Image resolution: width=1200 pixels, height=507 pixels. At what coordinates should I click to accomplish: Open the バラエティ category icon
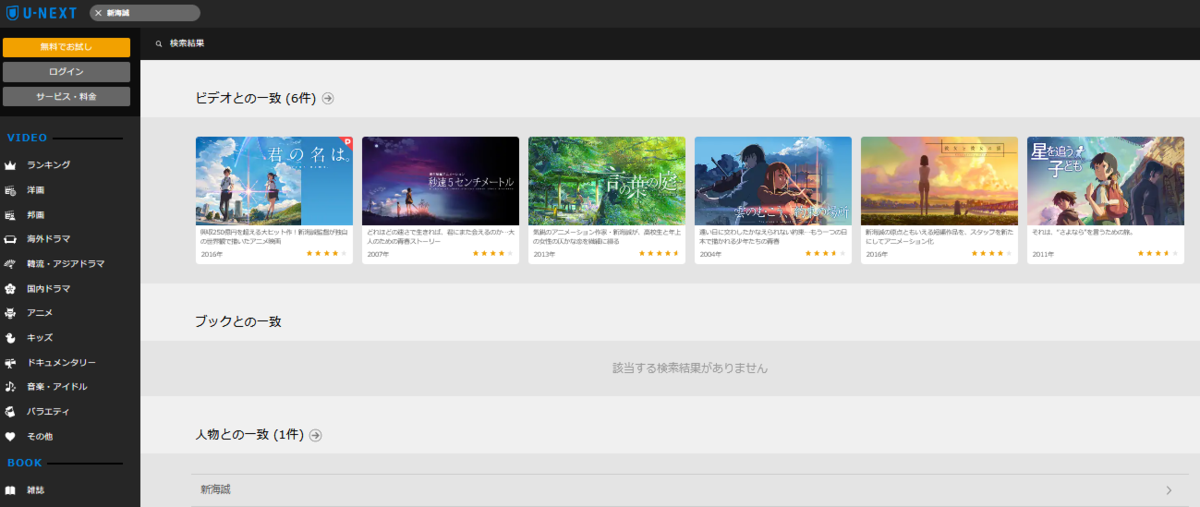[10, 412]
